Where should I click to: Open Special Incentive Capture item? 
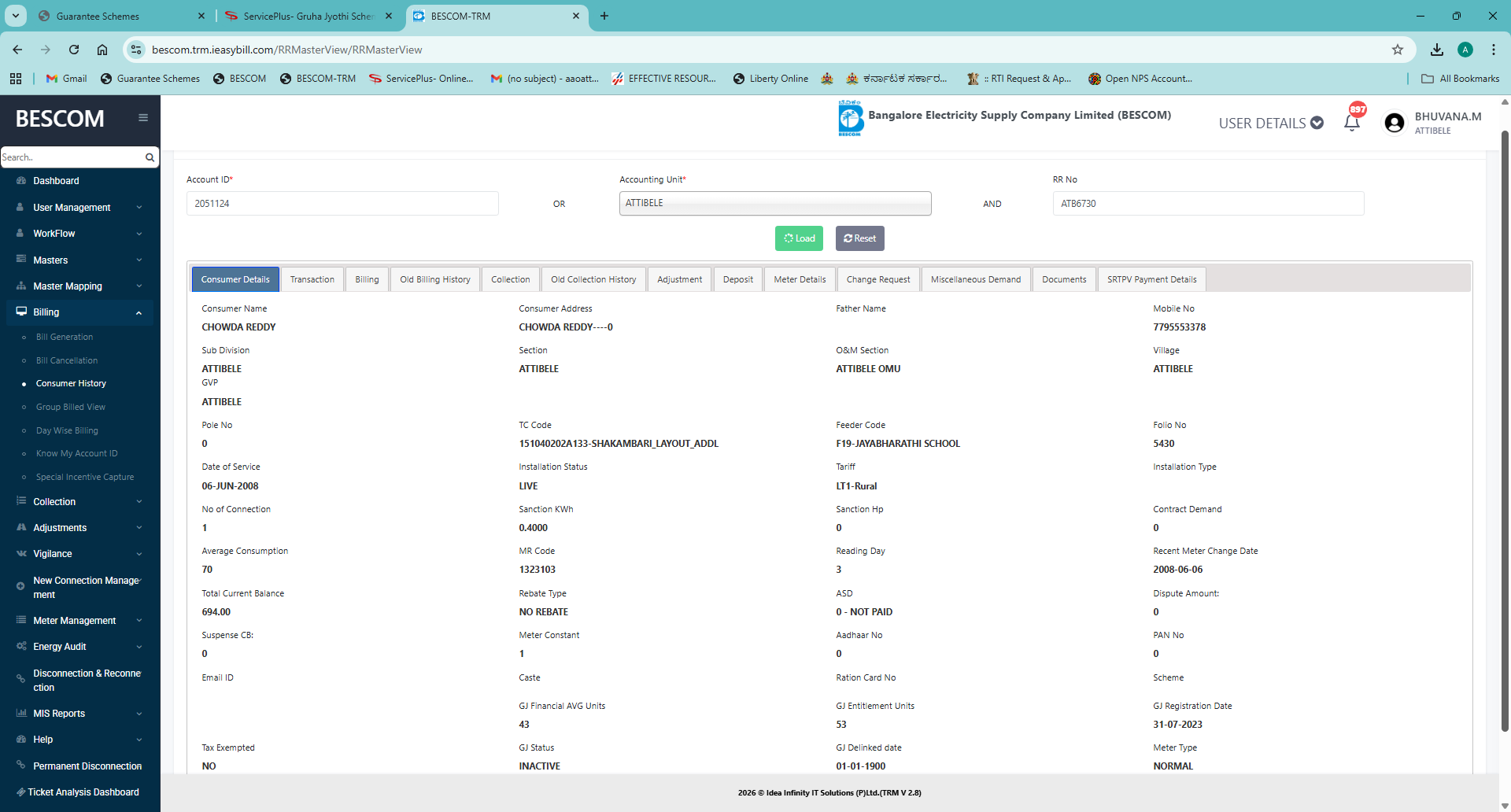(x=85, y=477)
